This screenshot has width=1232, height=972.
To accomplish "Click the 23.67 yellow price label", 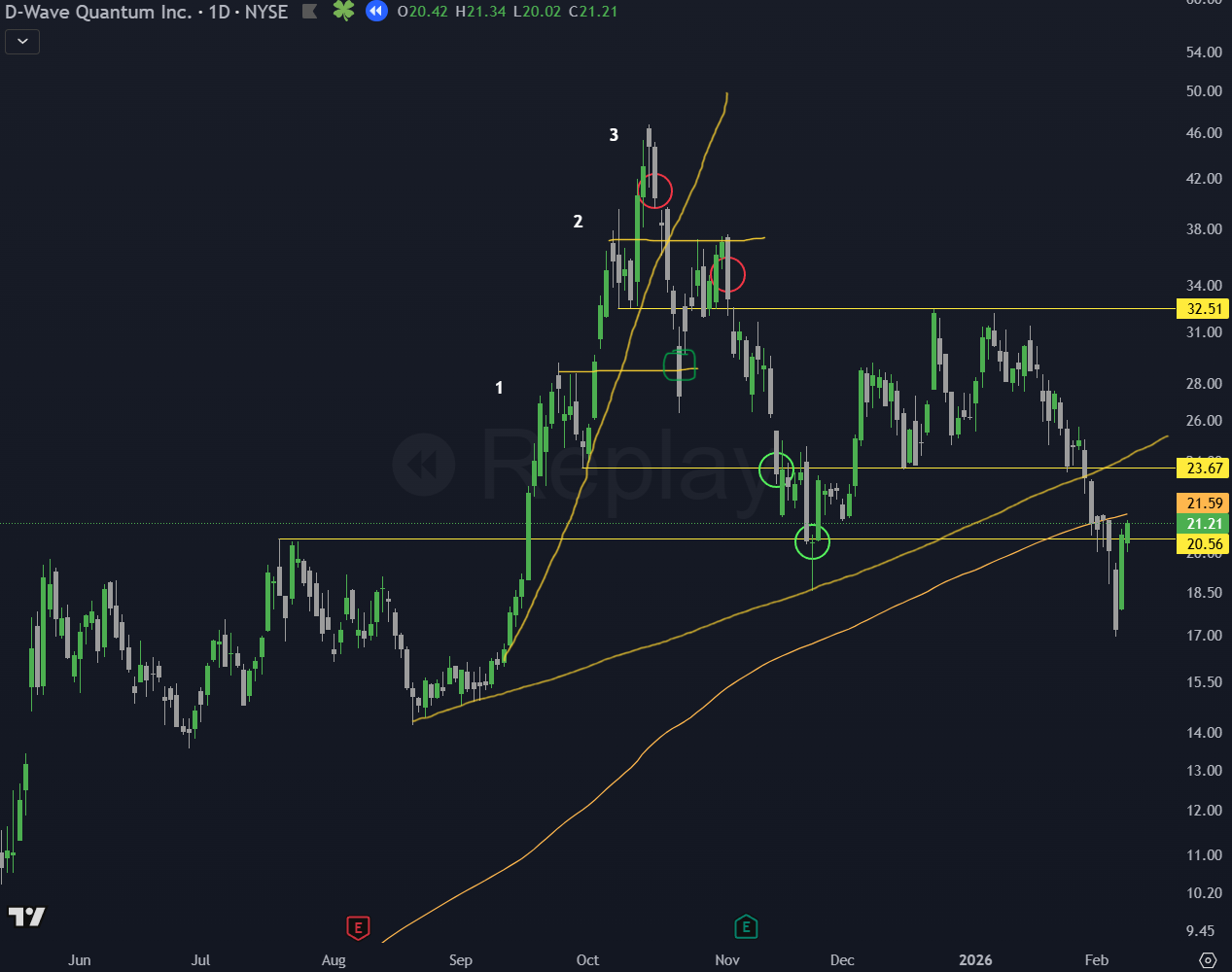I will pos(1204,469).
